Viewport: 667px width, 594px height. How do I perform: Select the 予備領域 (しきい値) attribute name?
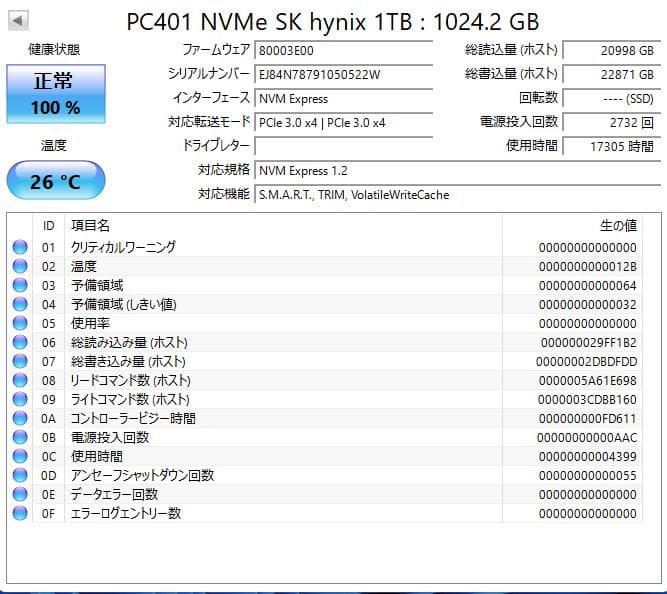123,304
